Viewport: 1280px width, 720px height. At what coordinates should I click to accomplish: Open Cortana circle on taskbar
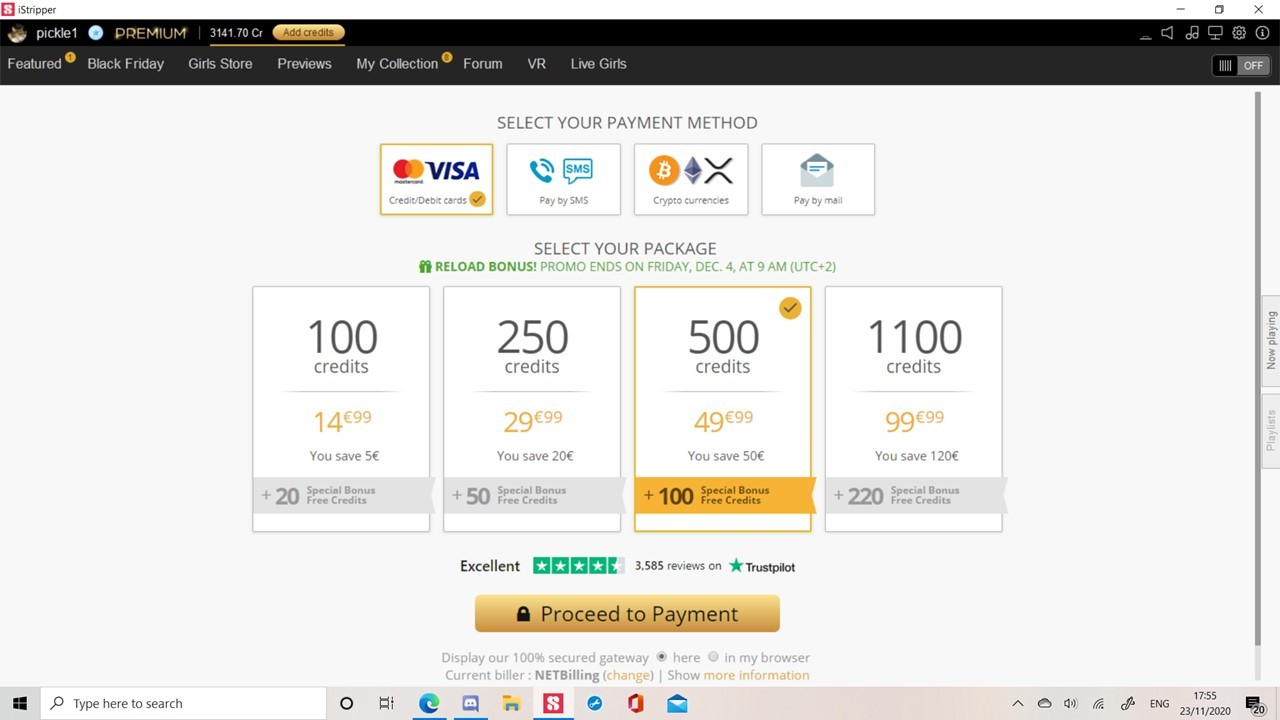click(x=347, y=703)
